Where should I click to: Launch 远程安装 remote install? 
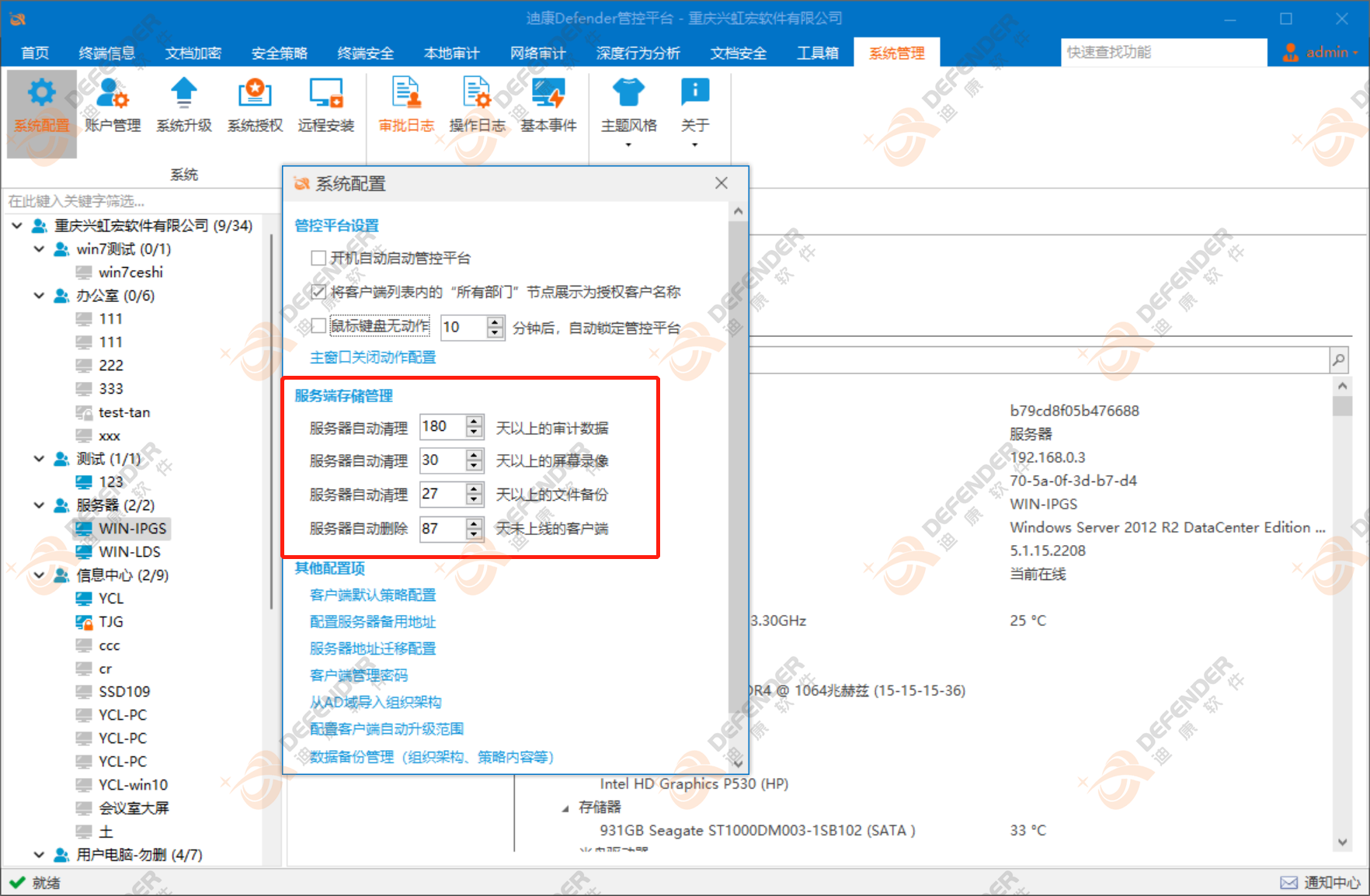tap(326, 106)
